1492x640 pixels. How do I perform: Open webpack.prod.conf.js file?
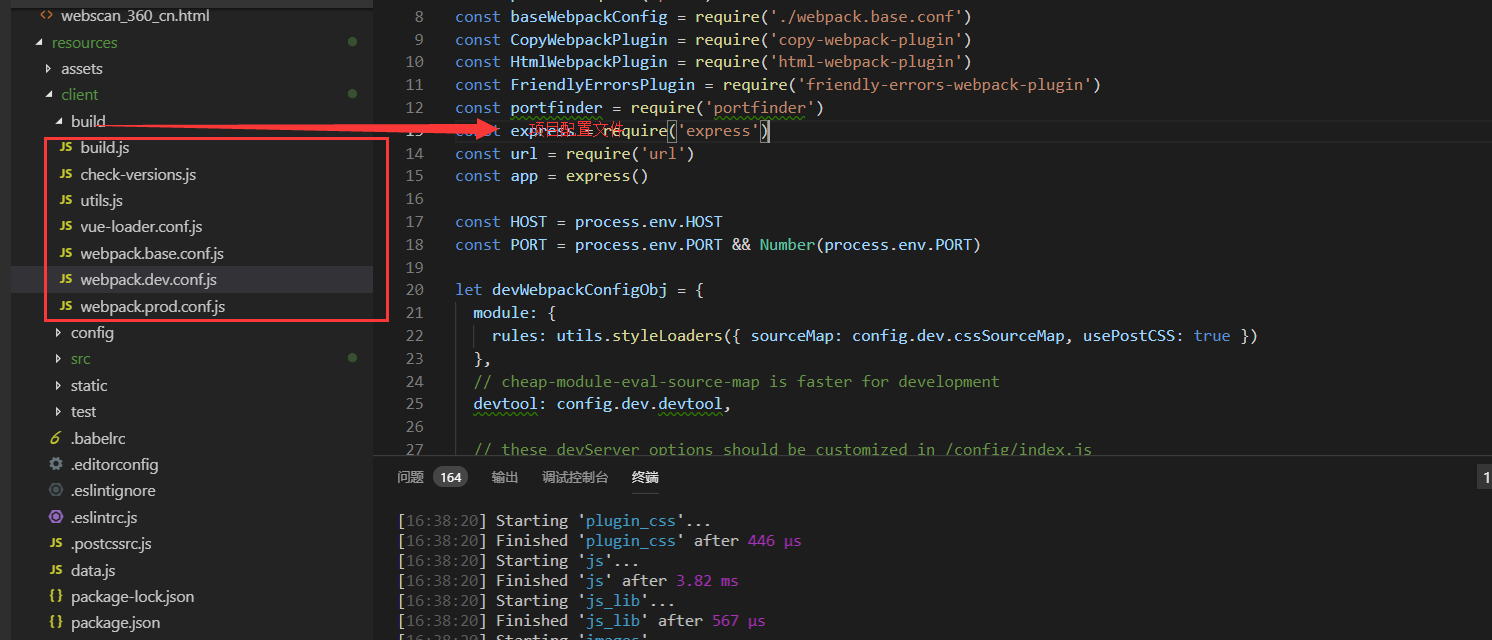153,306
